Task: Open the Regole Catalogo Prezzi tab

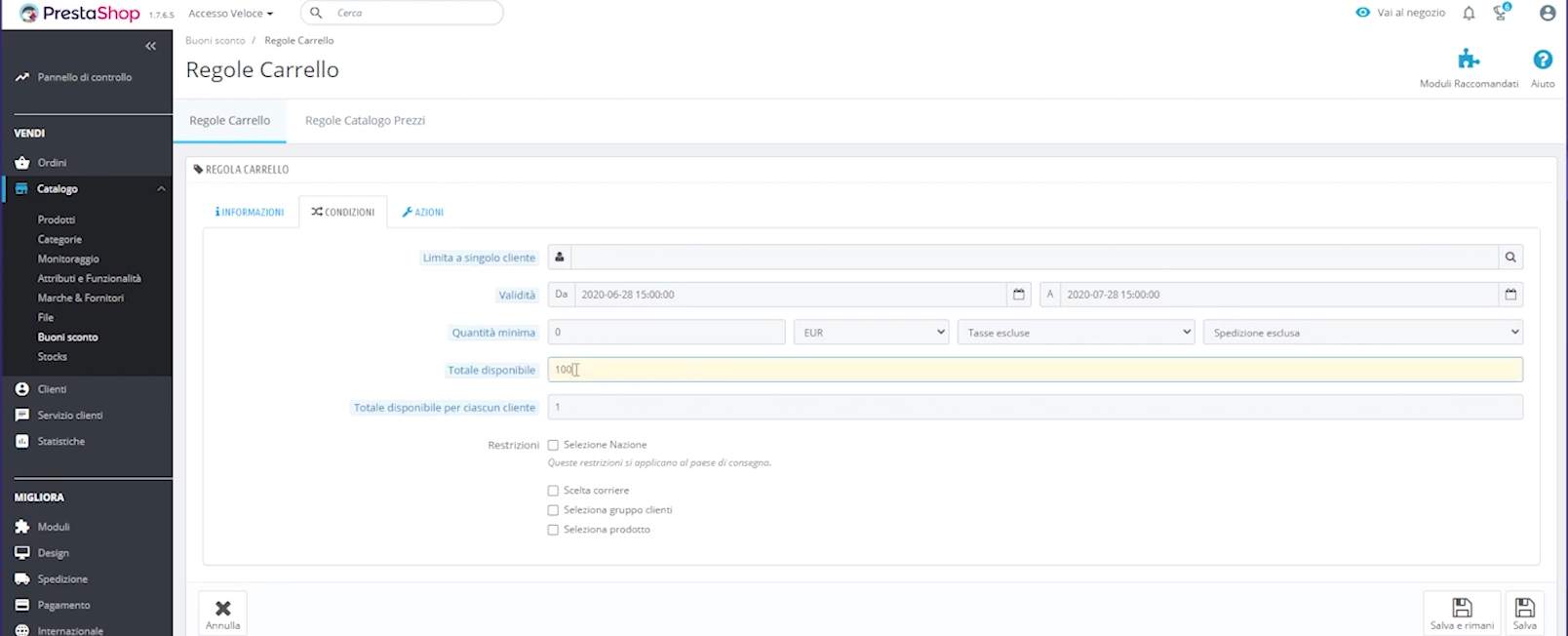Action: click(x=365, y=121)
